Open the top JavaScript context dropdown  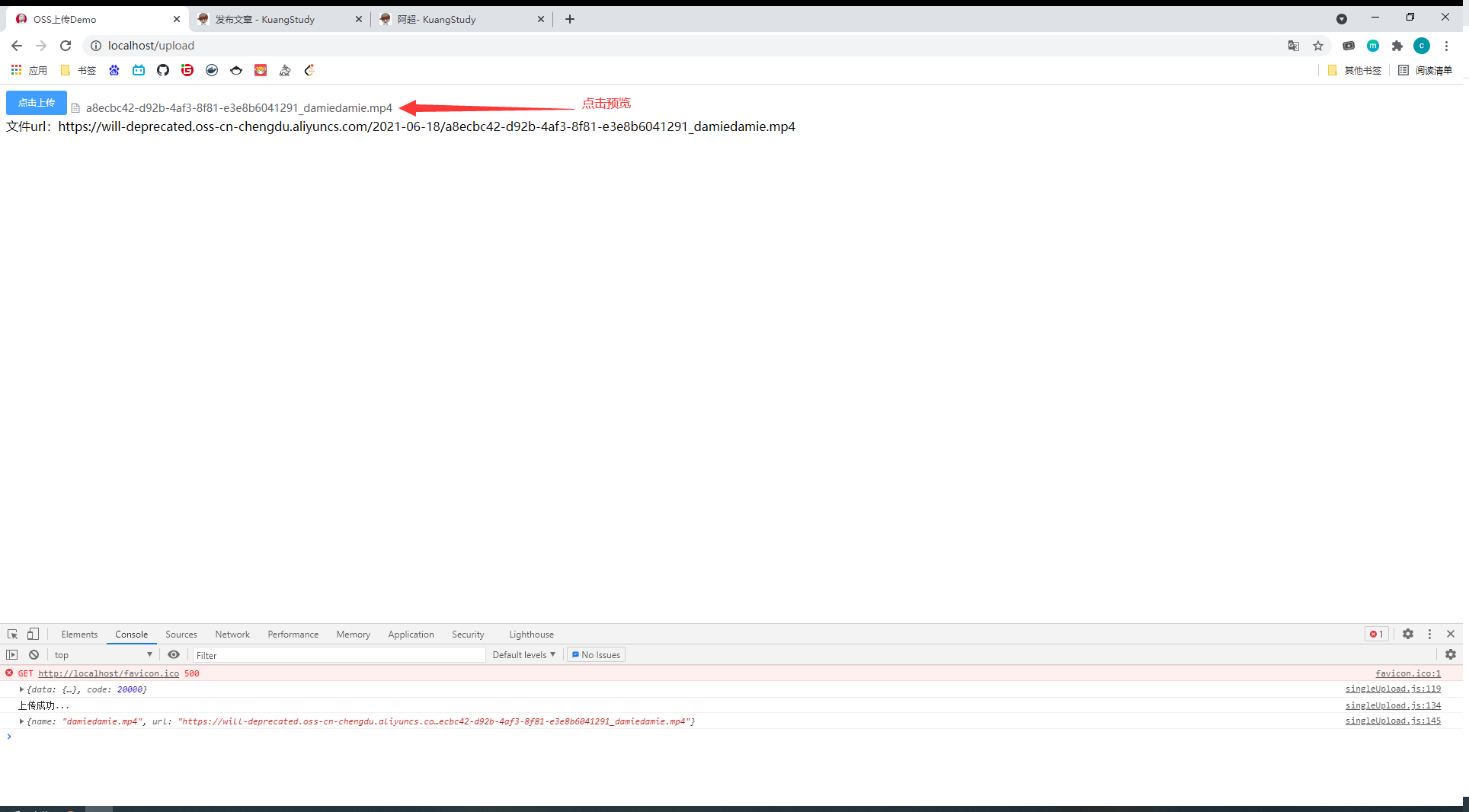(103, 654)
